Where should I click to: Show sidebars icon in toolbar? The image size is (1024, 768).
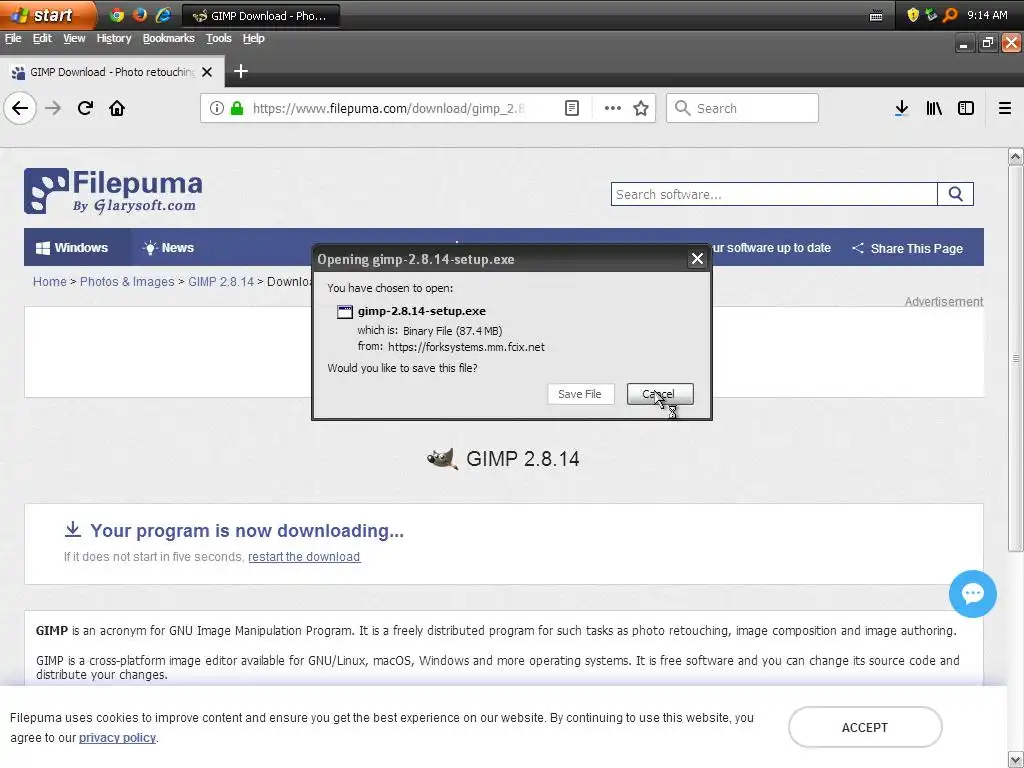966,108
